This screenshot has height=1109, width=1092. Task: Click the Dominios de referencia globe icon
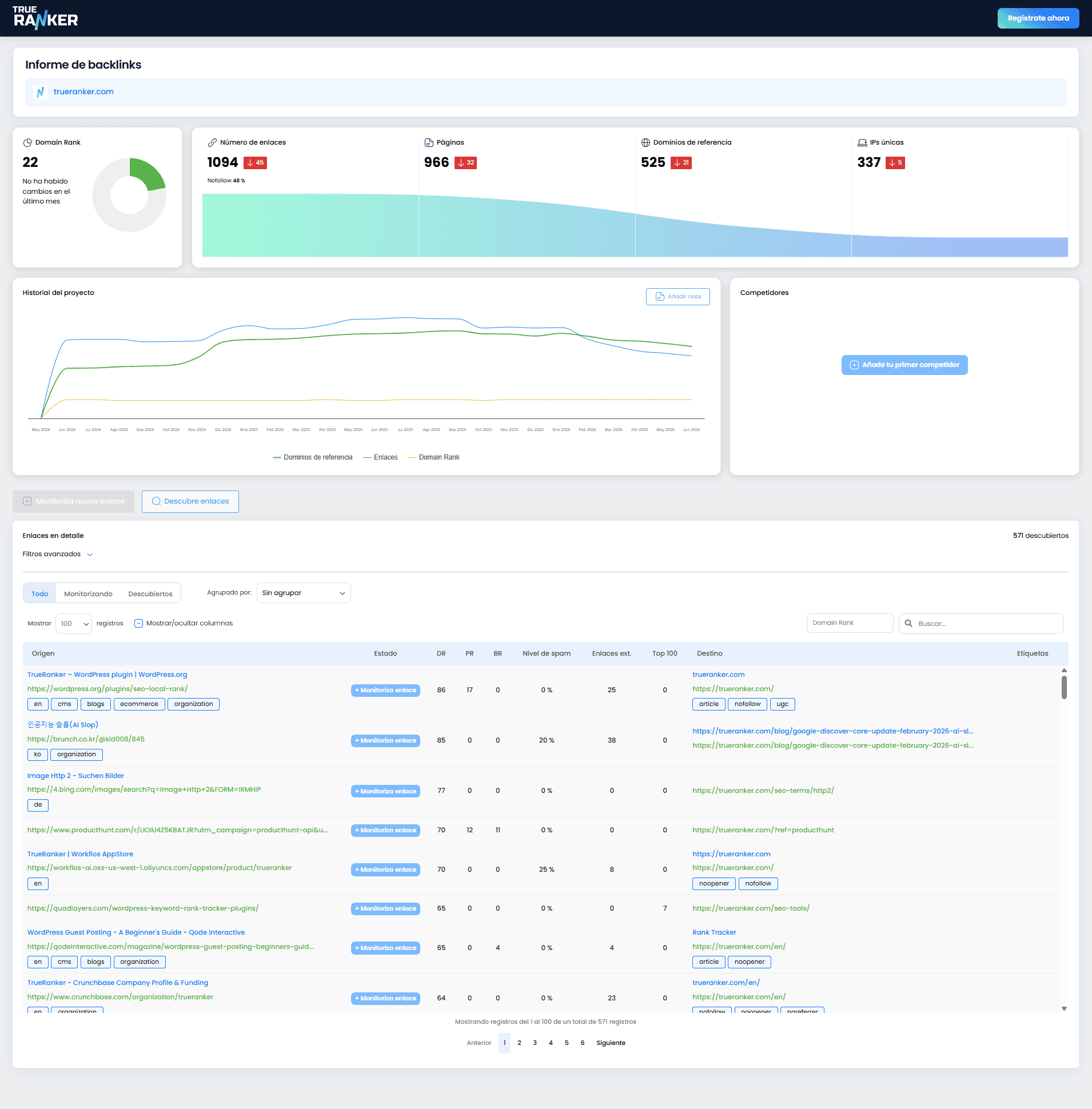[x=645, y=143]
